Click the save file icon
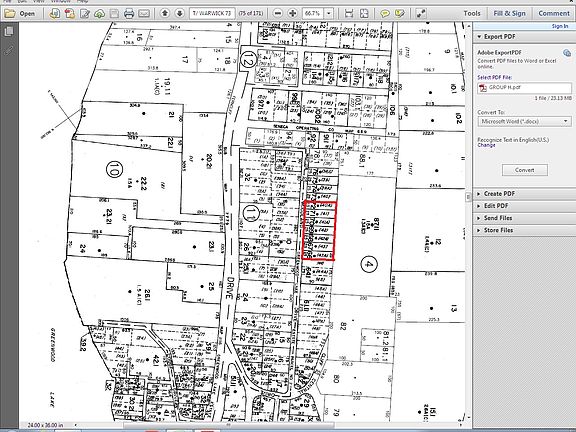This screenshot has height=432, width=576. click(114, 14)
